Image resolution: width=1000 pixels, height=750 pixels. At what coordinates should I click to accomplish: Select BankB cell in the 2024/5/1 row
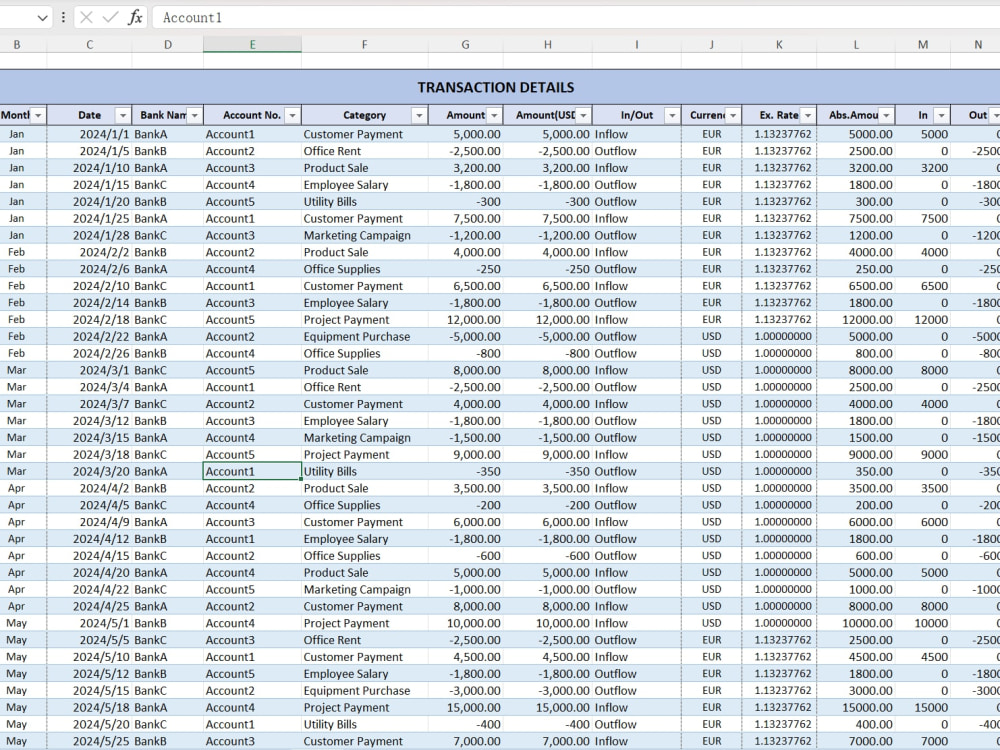coord(168,623)
